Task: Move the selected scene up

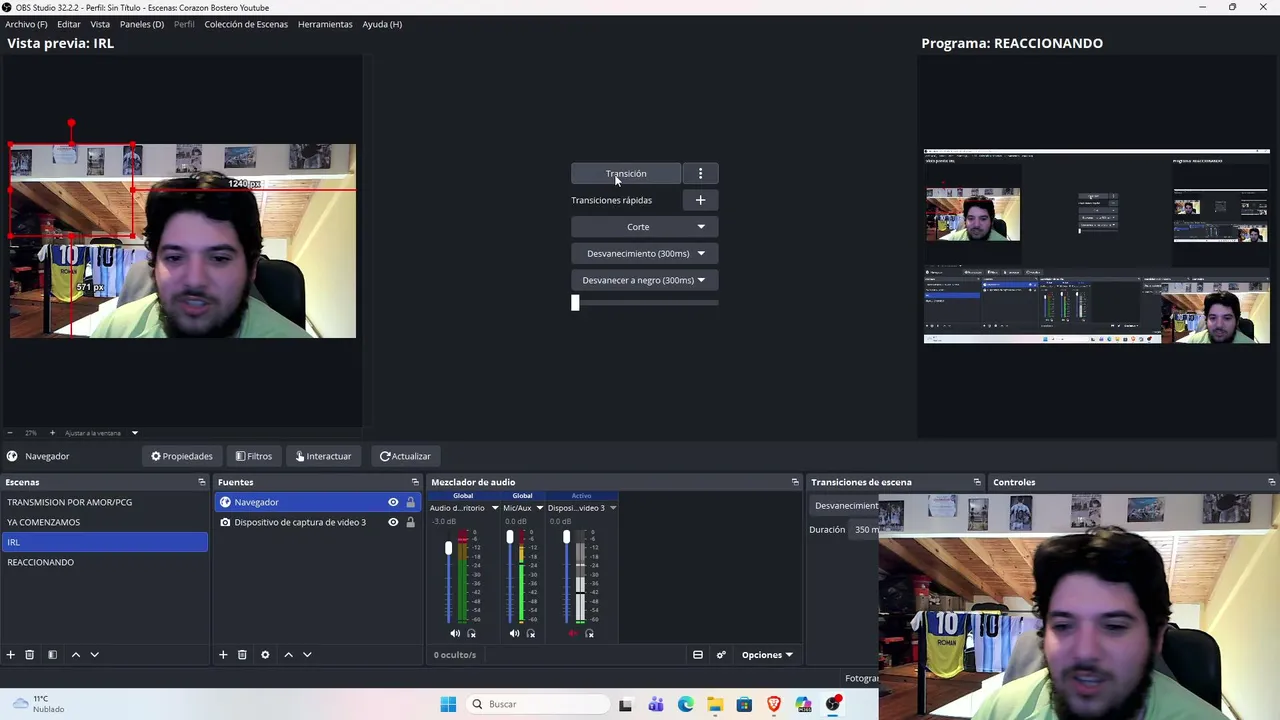Action: click(75, 655)
